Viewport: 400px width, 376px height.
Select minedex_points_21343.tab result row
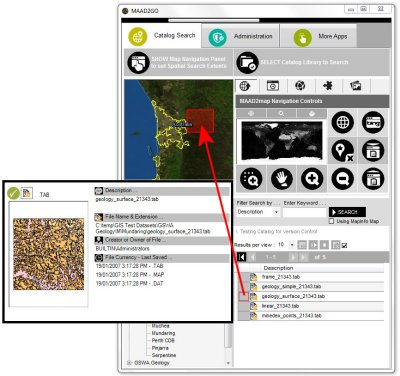[311, 316]
